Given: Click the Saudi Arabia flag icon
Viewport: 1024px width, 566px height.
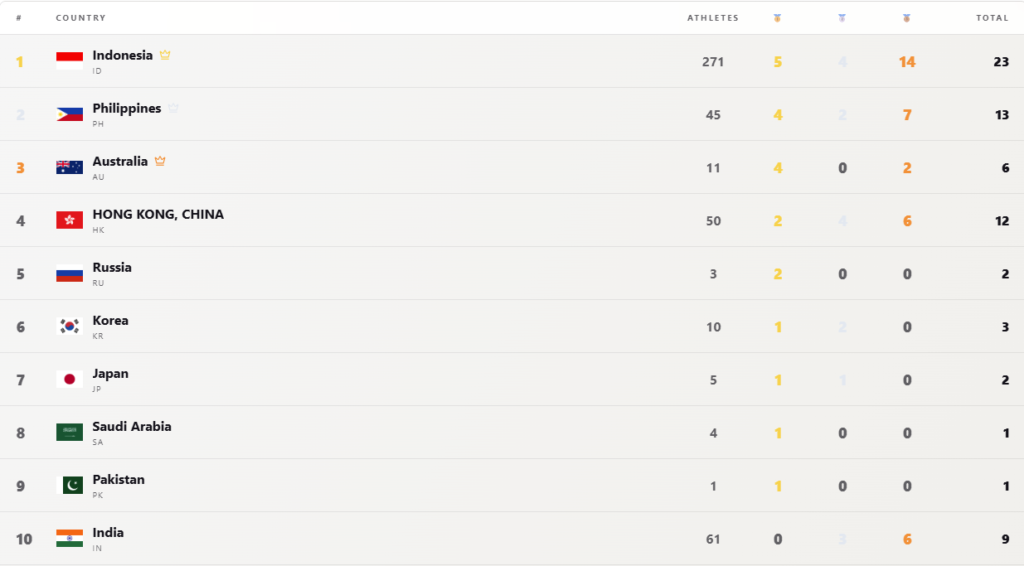Looking at the screenshot, I should pos(69,432).
